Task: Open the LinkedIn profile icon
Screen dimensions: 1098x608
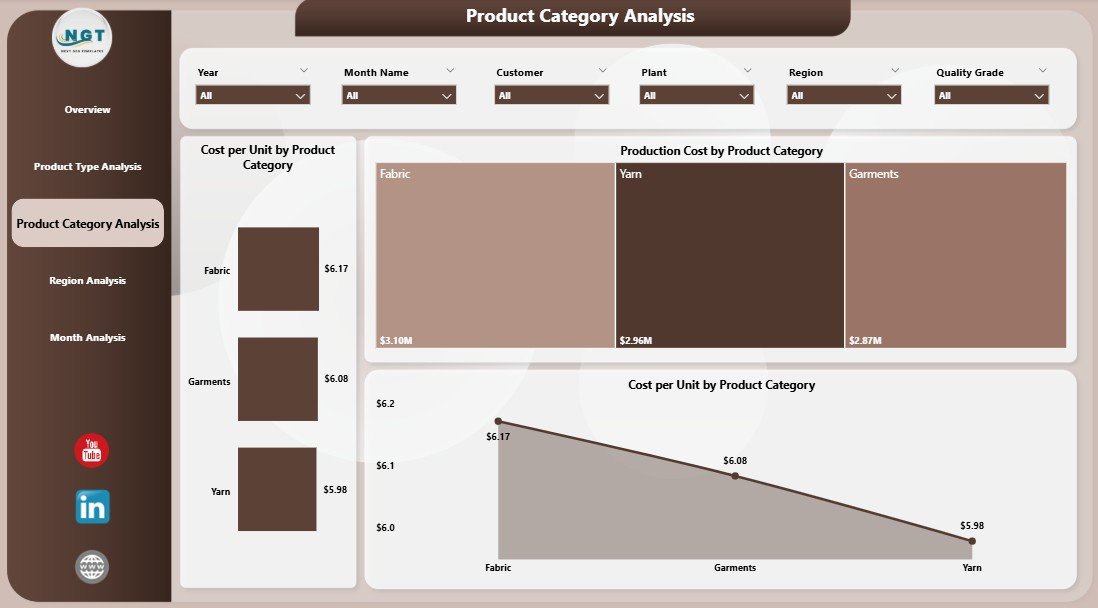Action: tap(90, 507)
